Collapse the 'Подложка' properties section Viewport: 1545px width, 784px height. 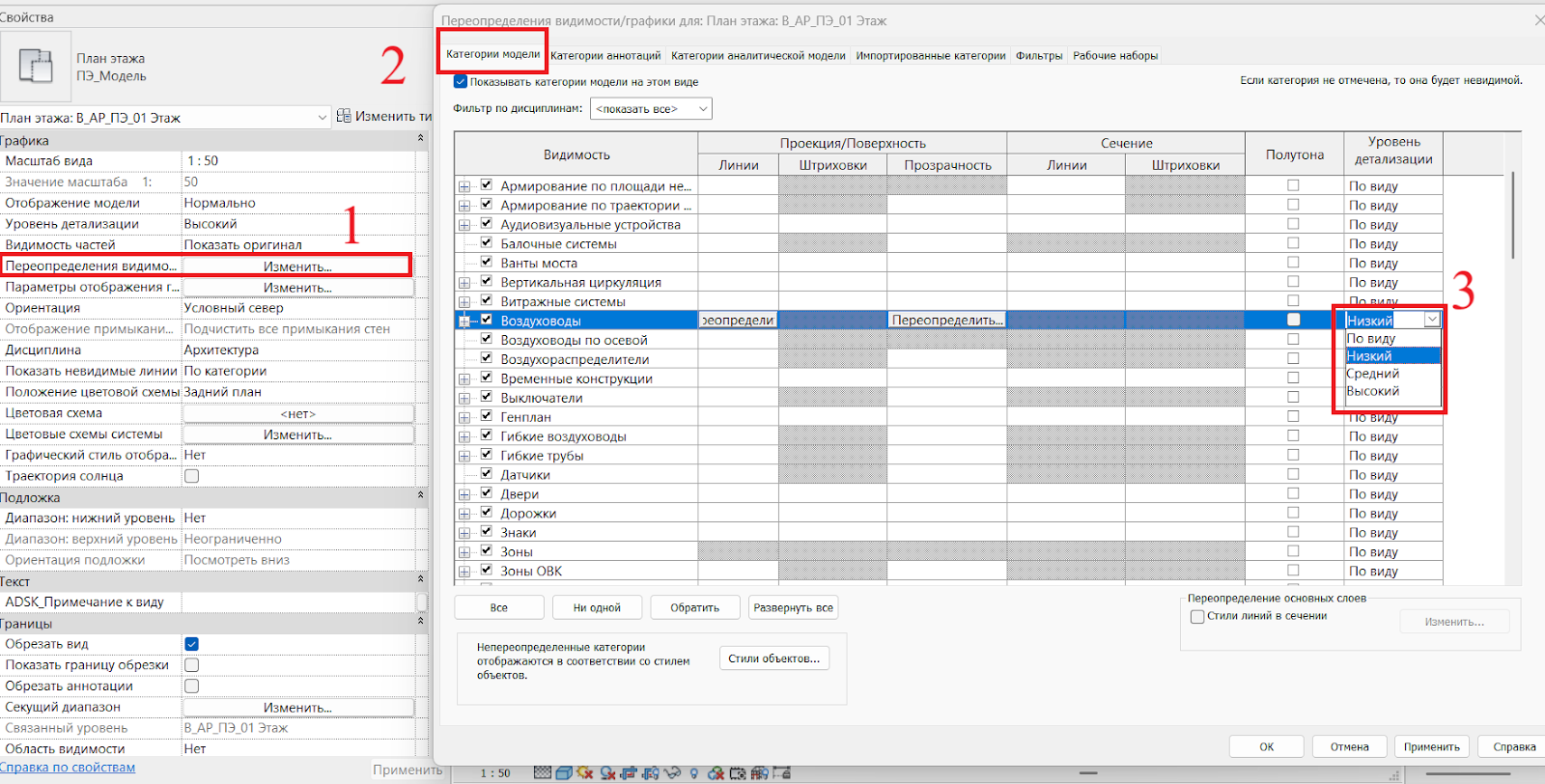420,497
